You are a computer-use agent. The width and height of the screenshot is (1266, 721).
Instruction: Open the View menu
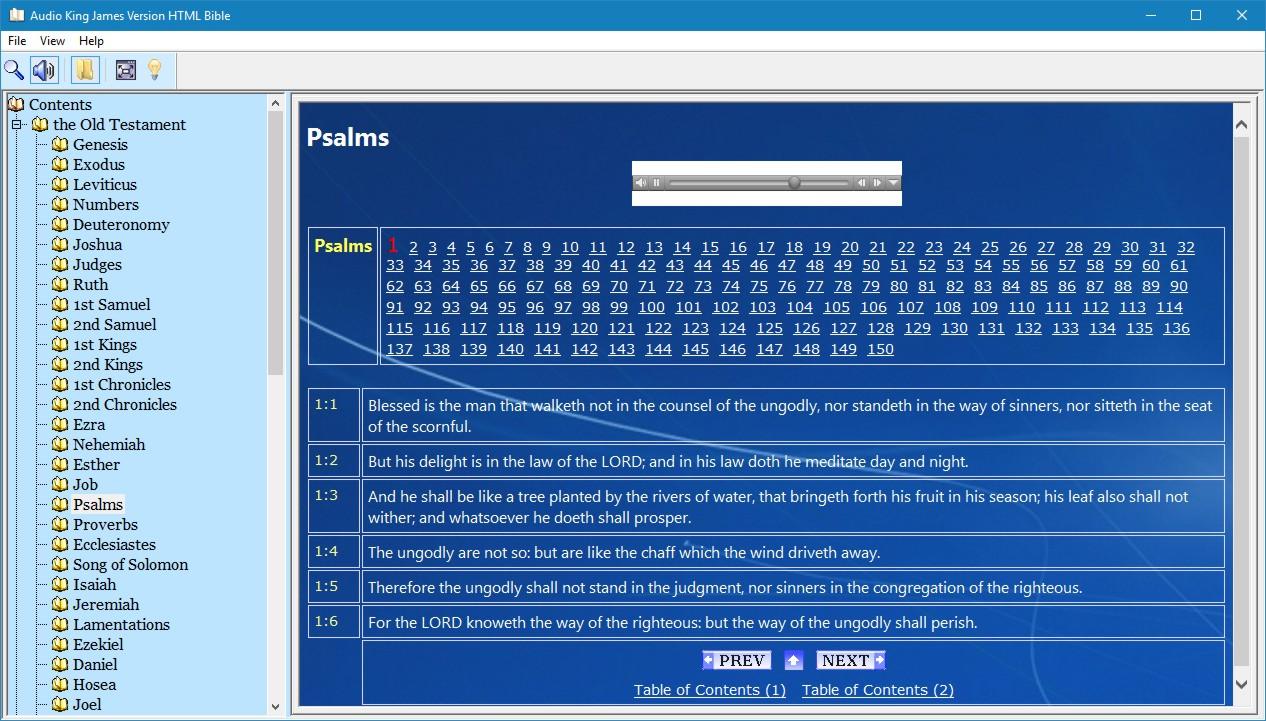click(52, 41)
